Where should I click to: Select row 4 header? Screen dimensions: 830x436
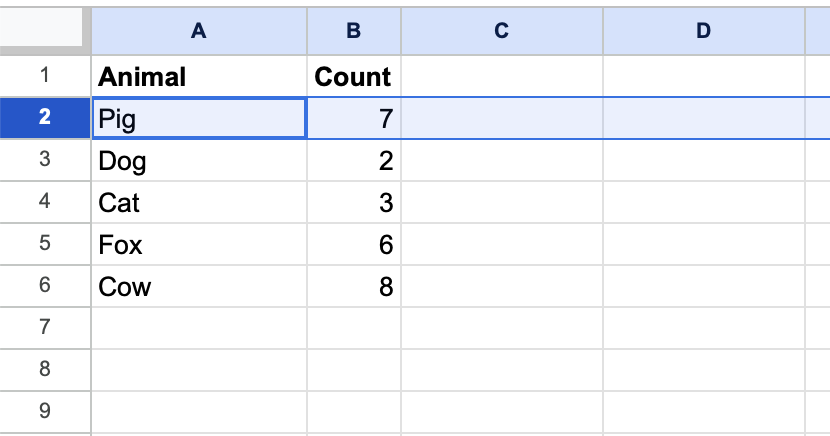(x=45, y=202)
